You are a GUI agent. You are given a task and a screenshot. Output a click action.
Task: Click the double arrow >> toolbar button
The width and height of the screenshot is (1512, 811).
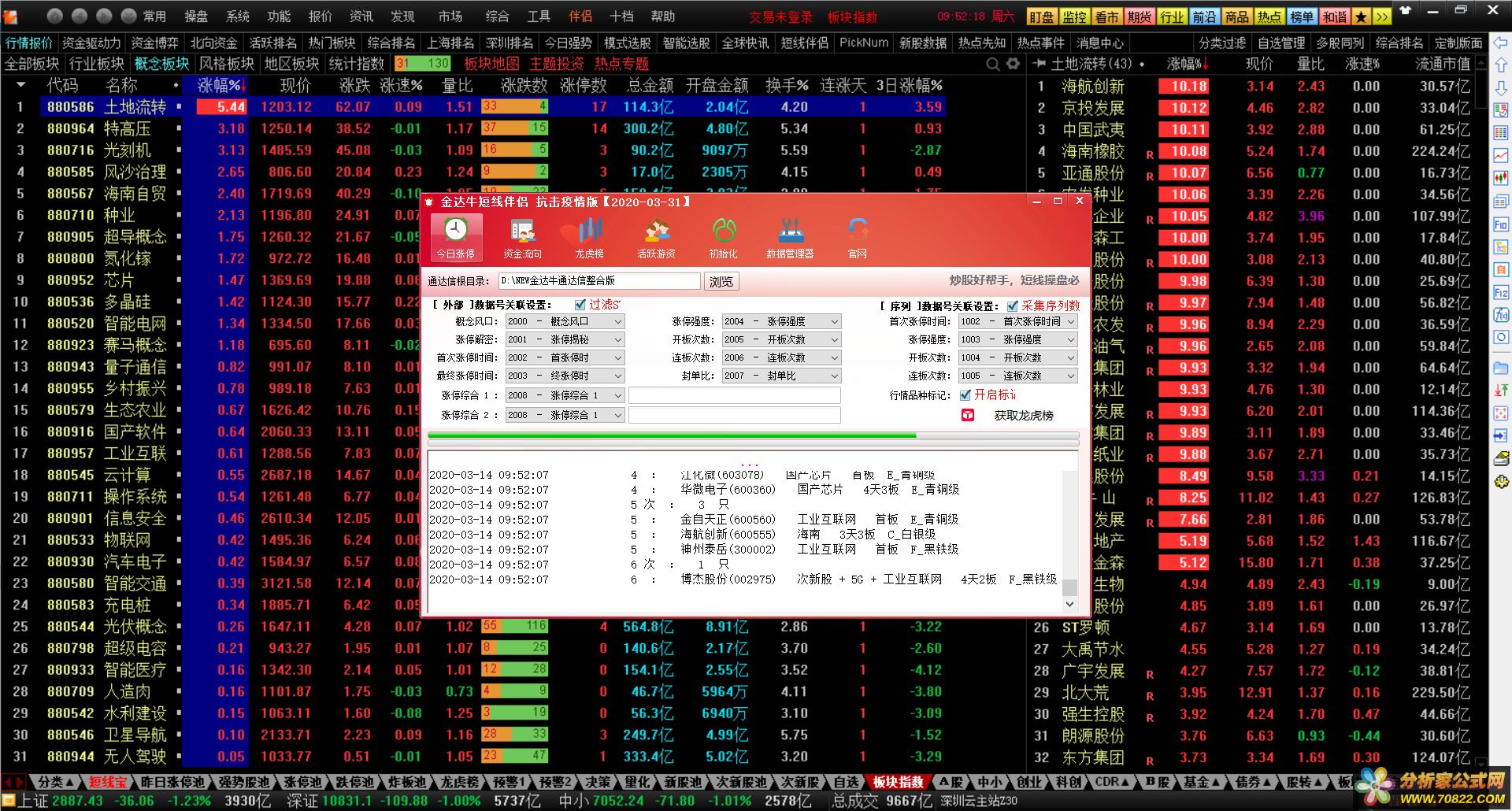(x=1381, y=17)
